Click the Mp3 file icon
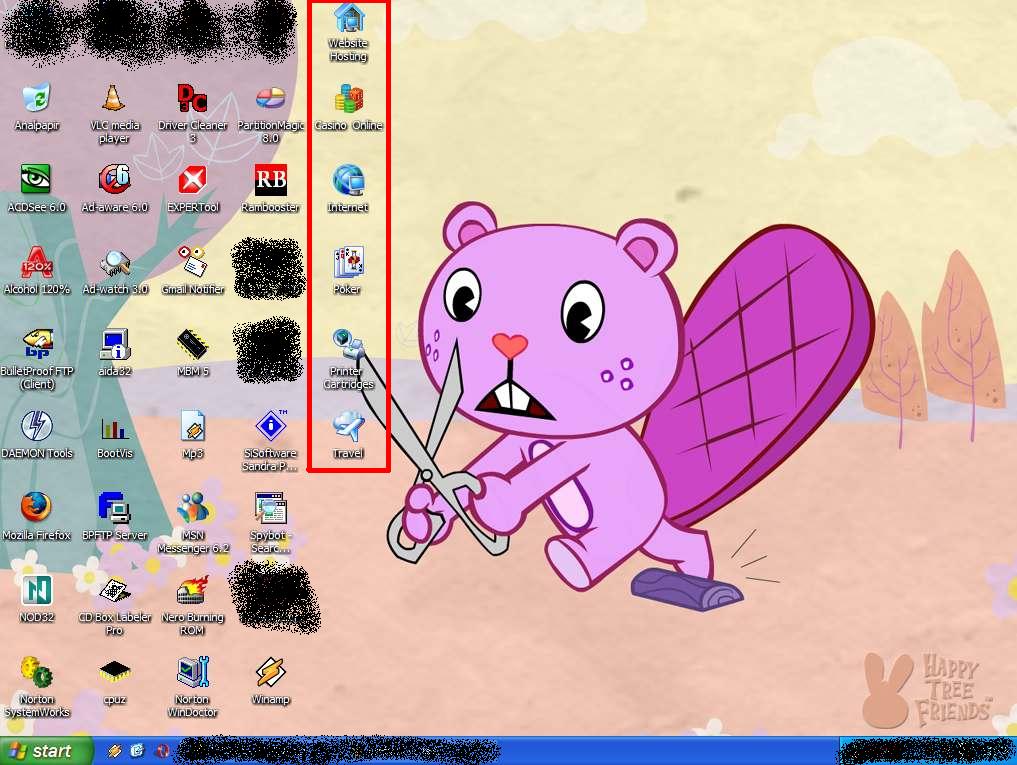 192,426
